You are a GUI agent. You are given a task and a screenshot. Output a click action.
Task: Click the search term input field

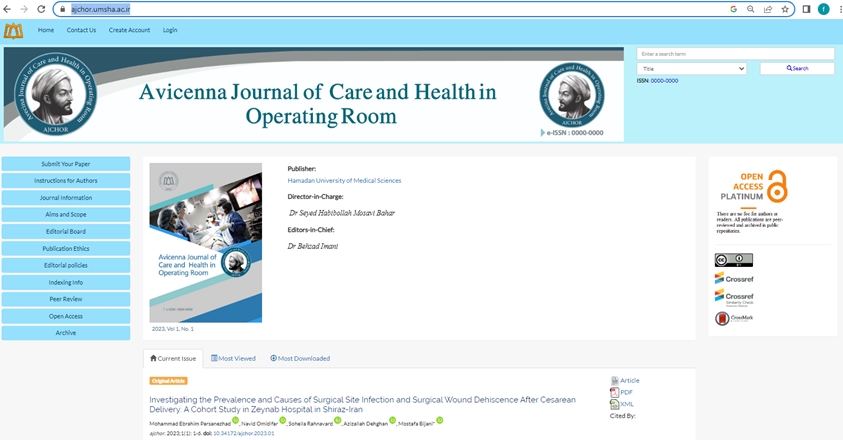(735, 54)
